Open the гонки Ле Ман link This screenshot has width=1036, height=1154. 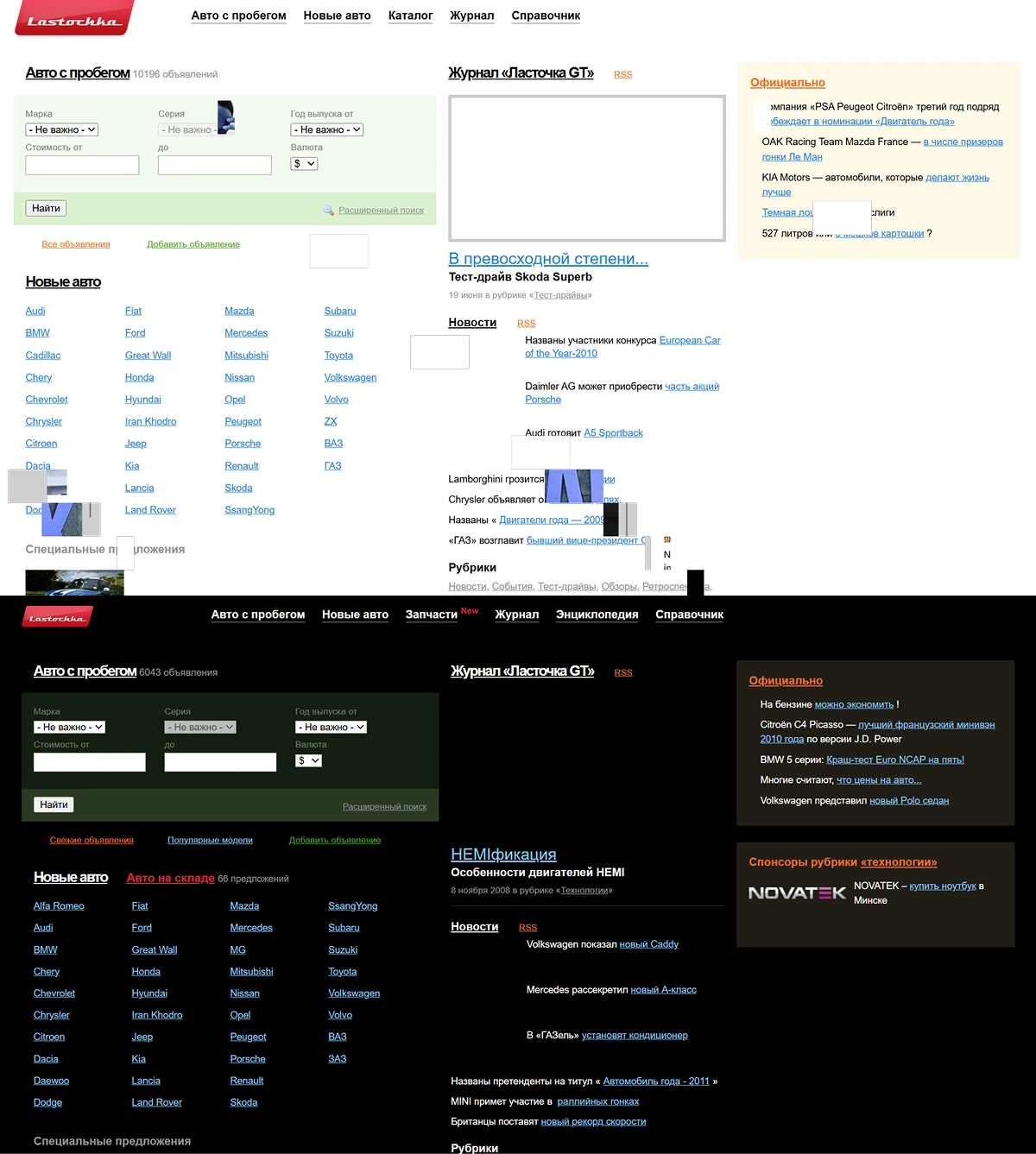[792, 157]
